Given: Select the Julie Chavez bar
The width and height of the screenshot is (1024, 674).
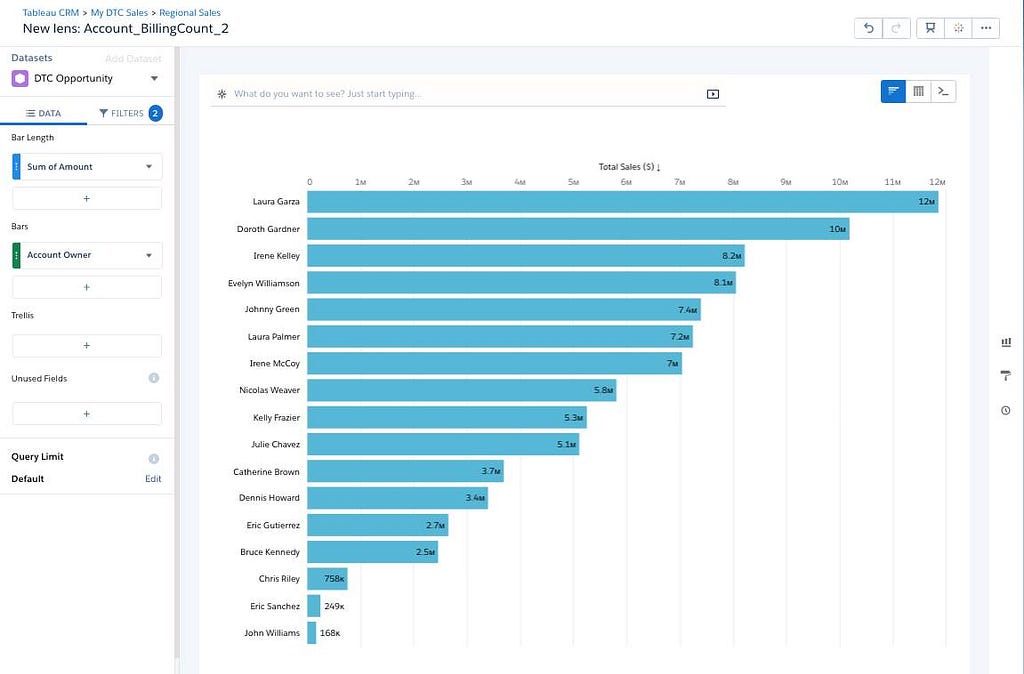Looking at the screenshot, I should tap(443, 444).
